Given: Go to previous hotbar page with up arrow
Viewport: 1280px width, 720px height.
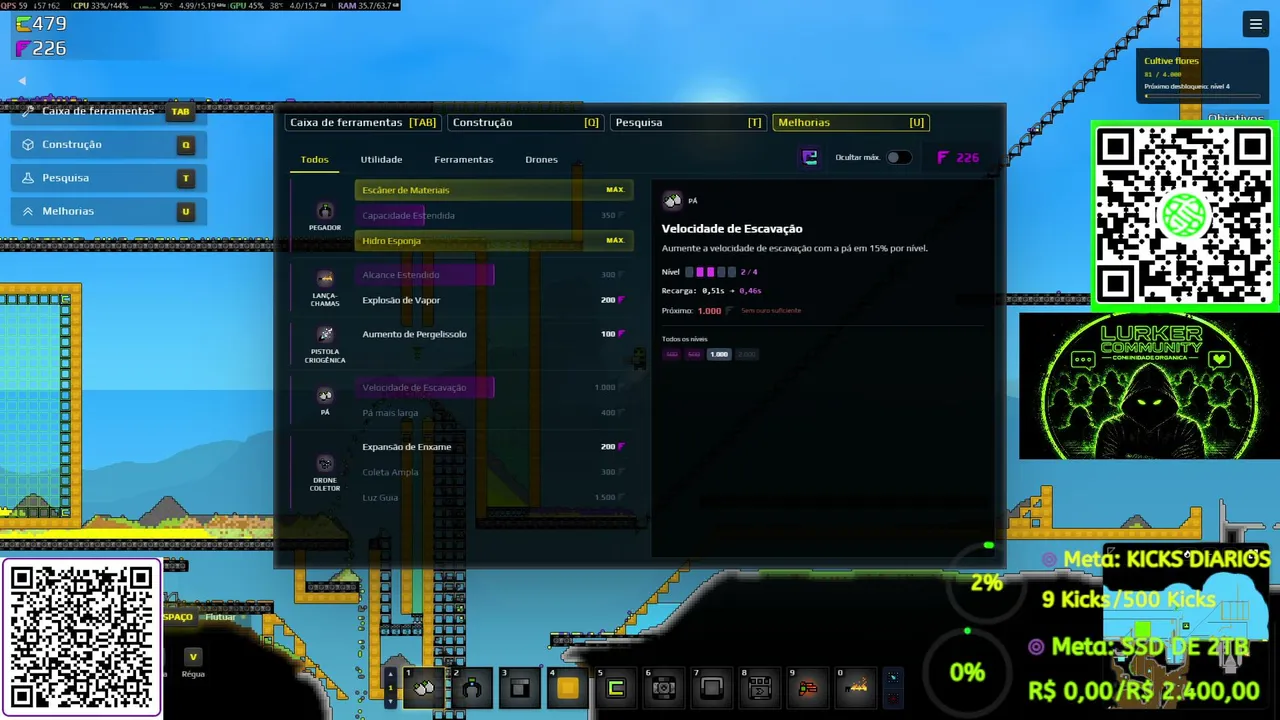Looking at the screenshot, I should pos(391,676).
